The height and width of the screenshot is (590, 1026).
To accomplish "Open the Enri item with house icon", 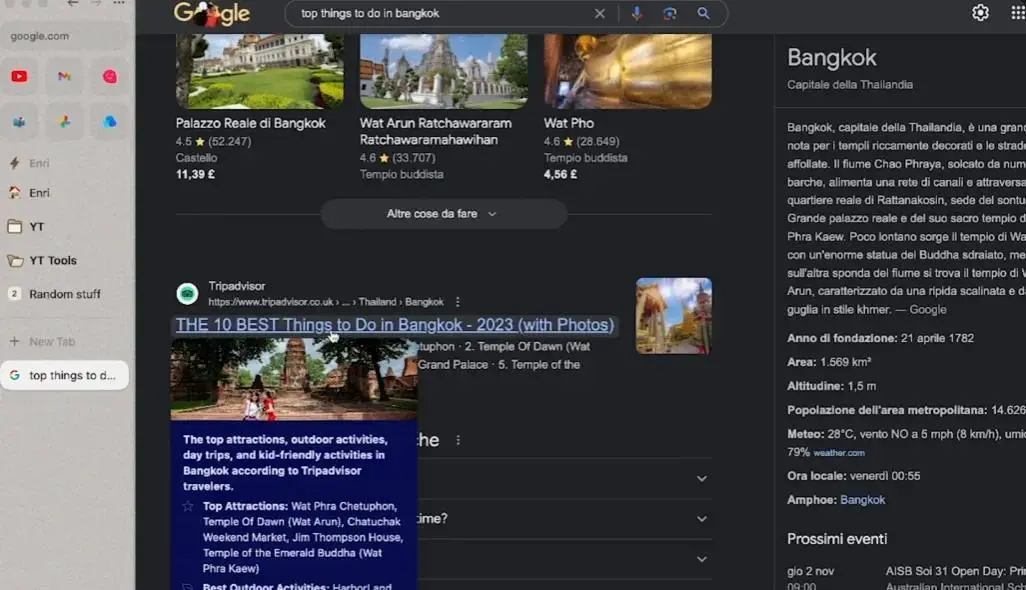I will [x=65, y=193].
